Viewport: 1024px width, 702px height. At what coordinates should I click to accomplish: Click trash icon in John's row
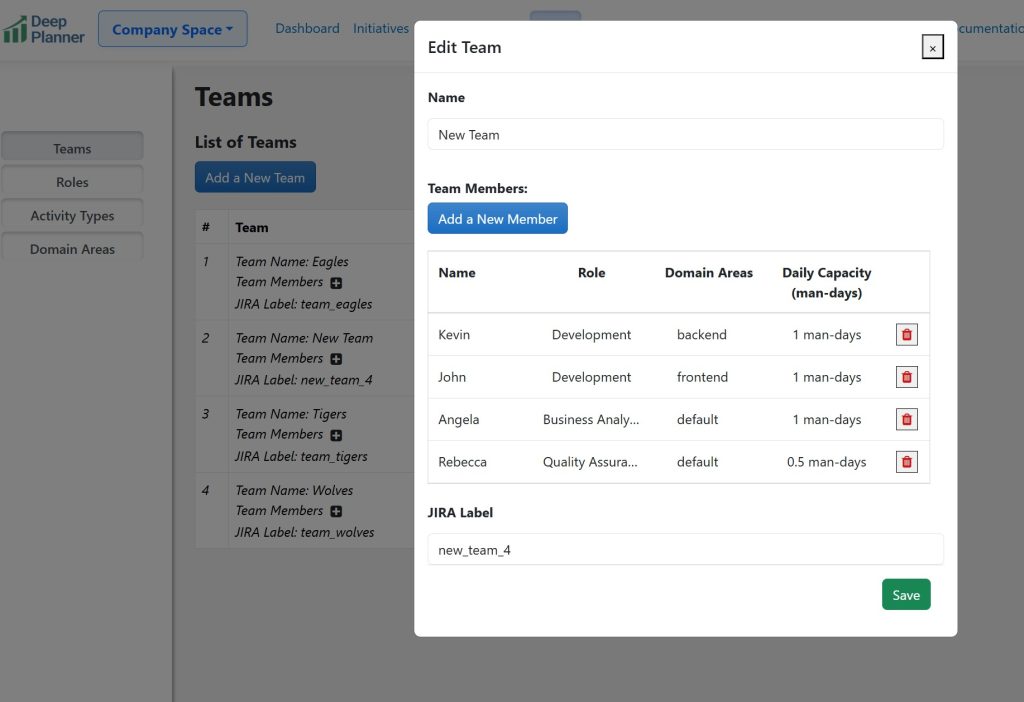[906, 377]
